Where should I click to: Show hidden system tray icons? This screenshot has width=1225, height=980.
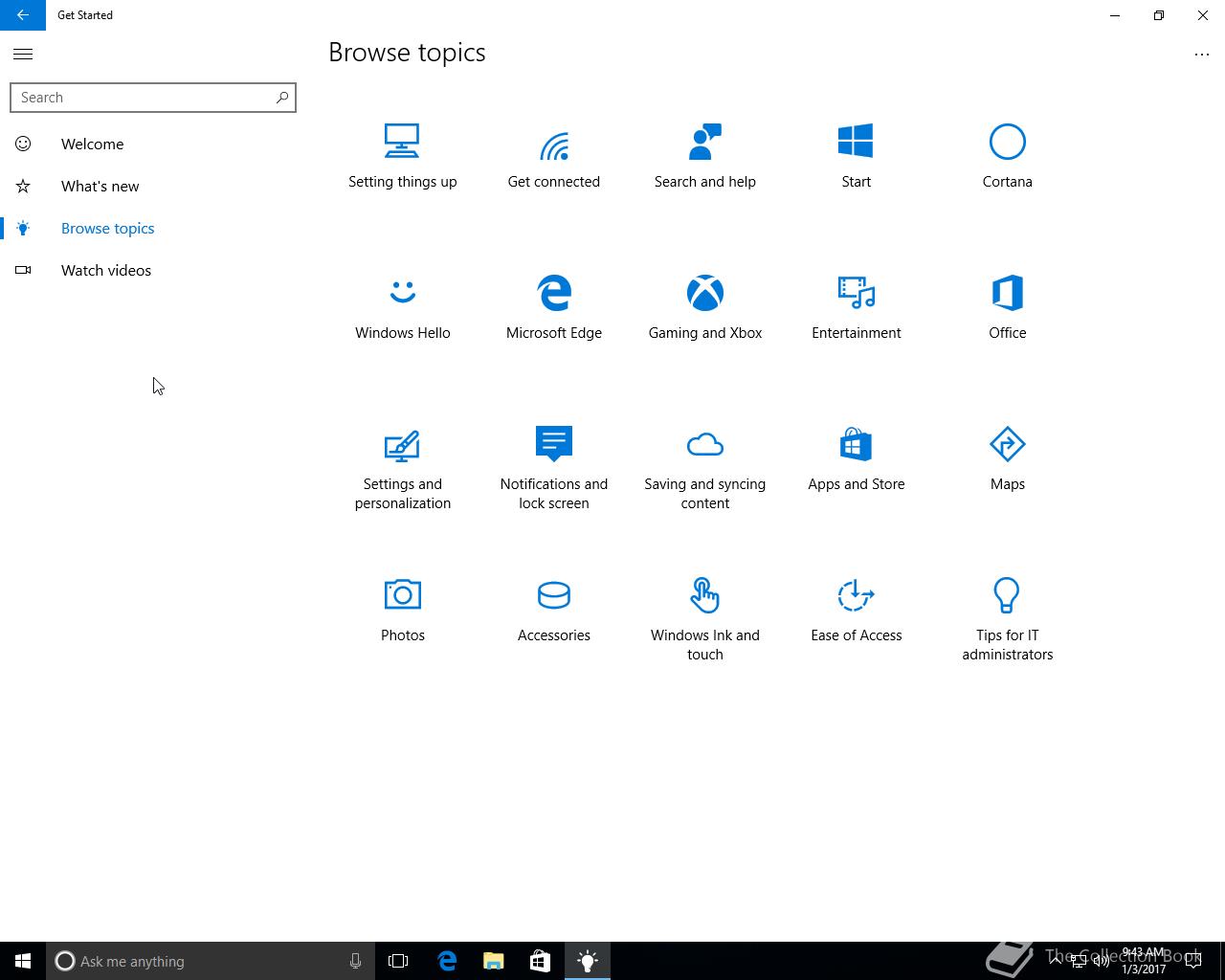click(x=1056, y=961)
